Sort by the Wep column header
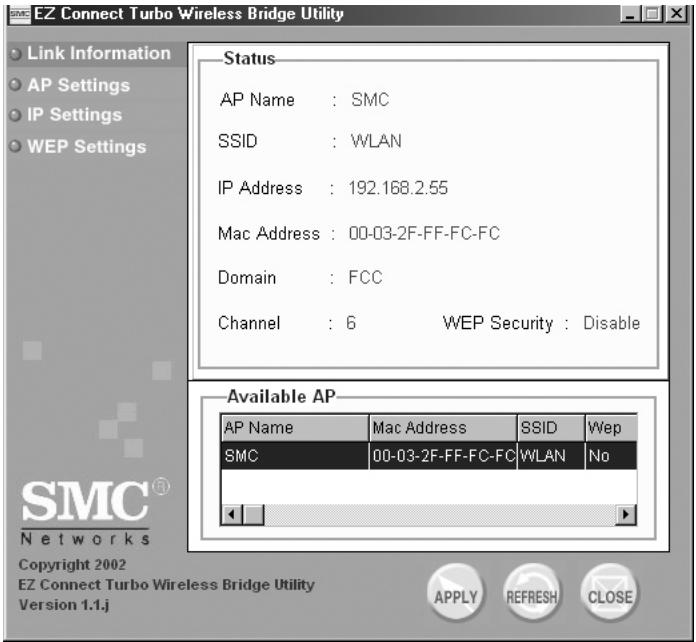 pos(611,428)
